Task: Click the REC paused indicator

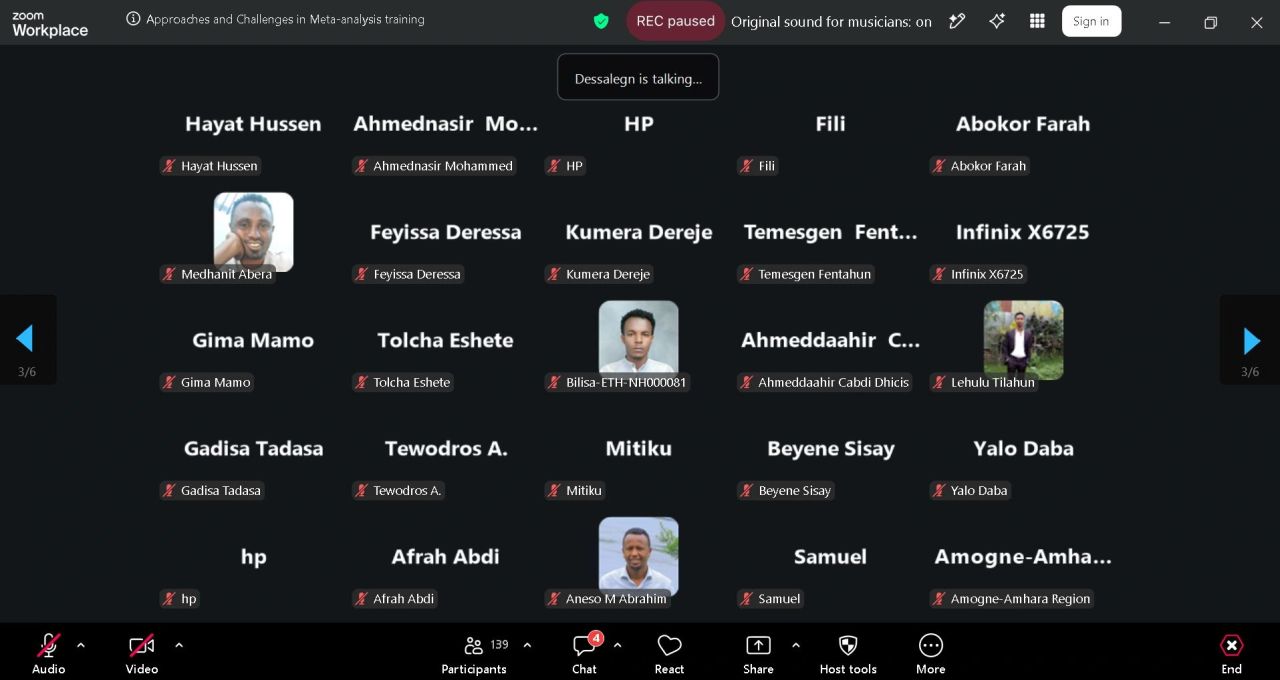Action: click(x=676, y=21)
